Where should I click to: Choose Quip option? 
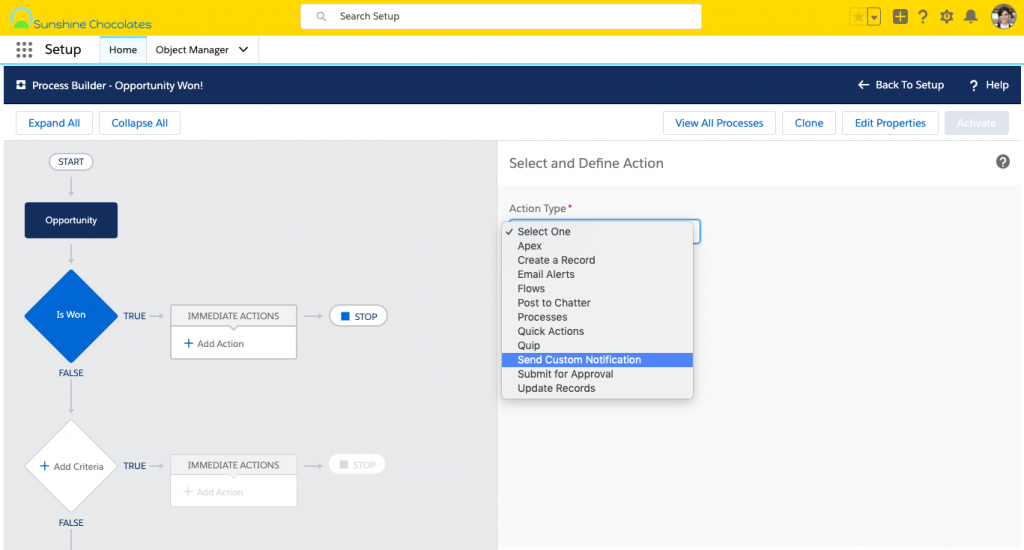click(597, 346)
